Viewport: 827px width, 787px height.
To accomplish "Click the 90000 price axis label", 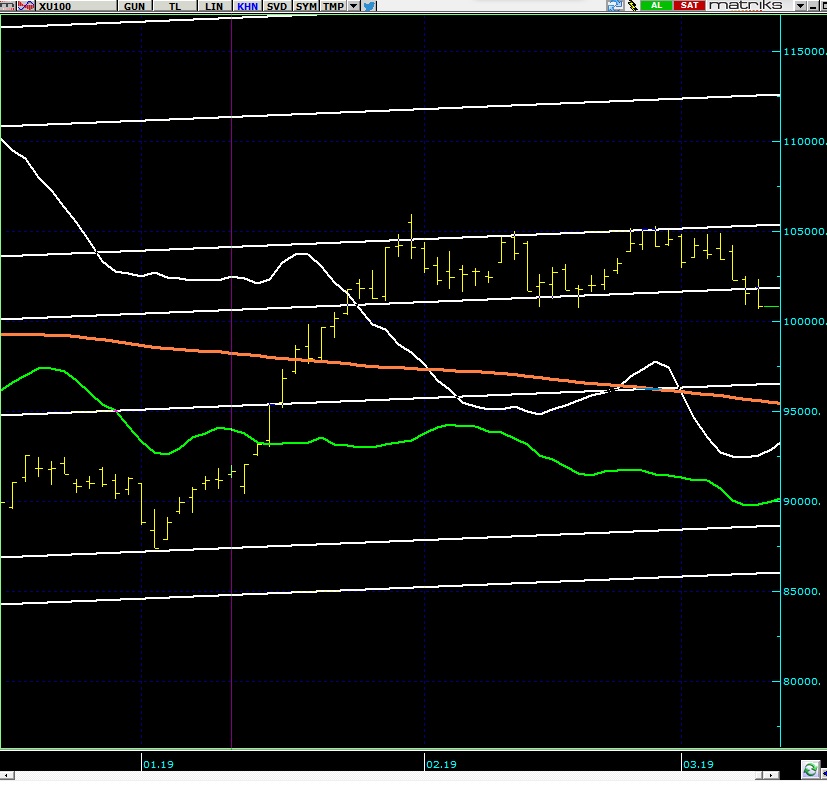I will tap(802, 502).
